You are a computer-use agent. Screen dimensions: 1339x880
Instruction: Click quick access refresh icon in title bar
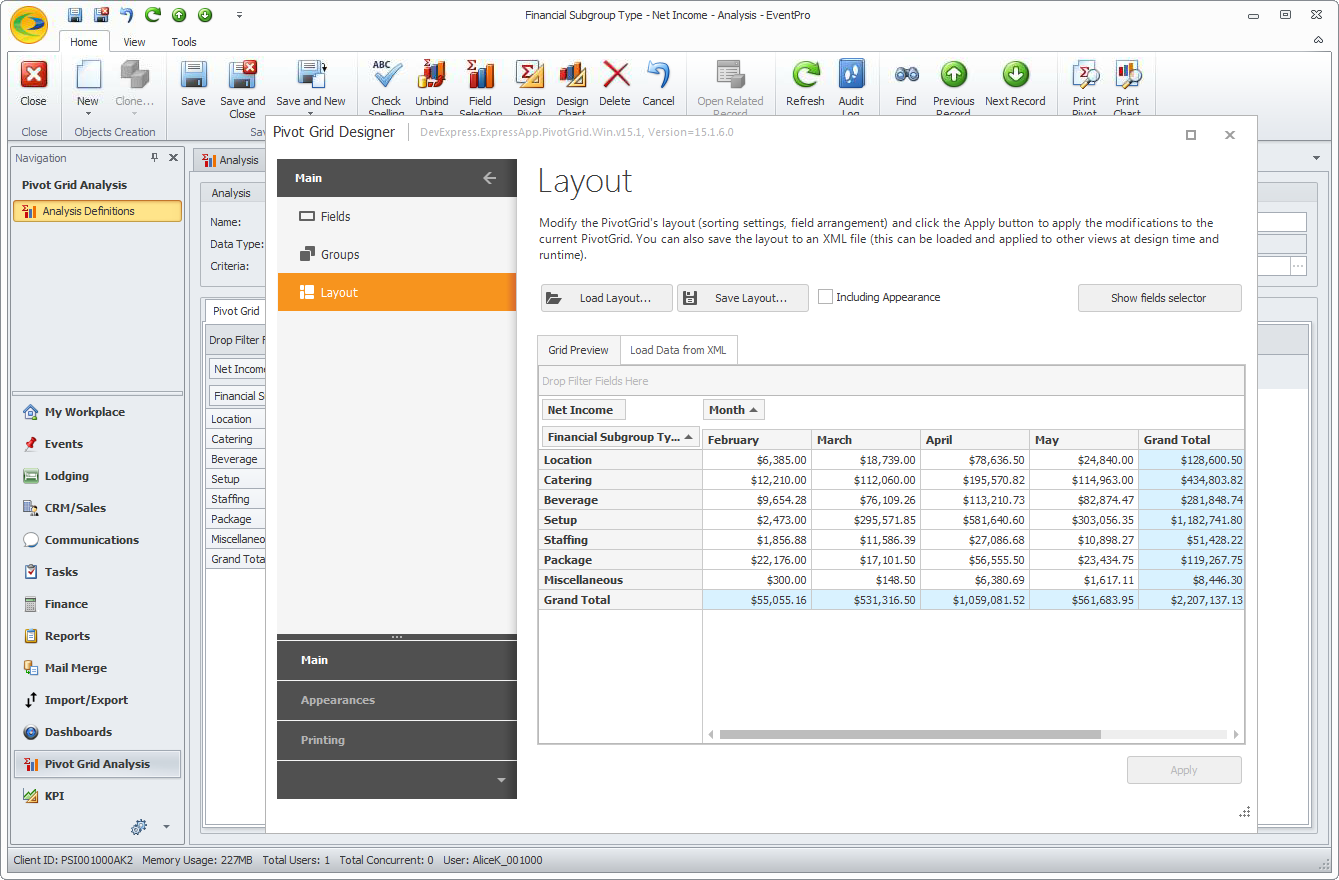click(x=153, y=14)
